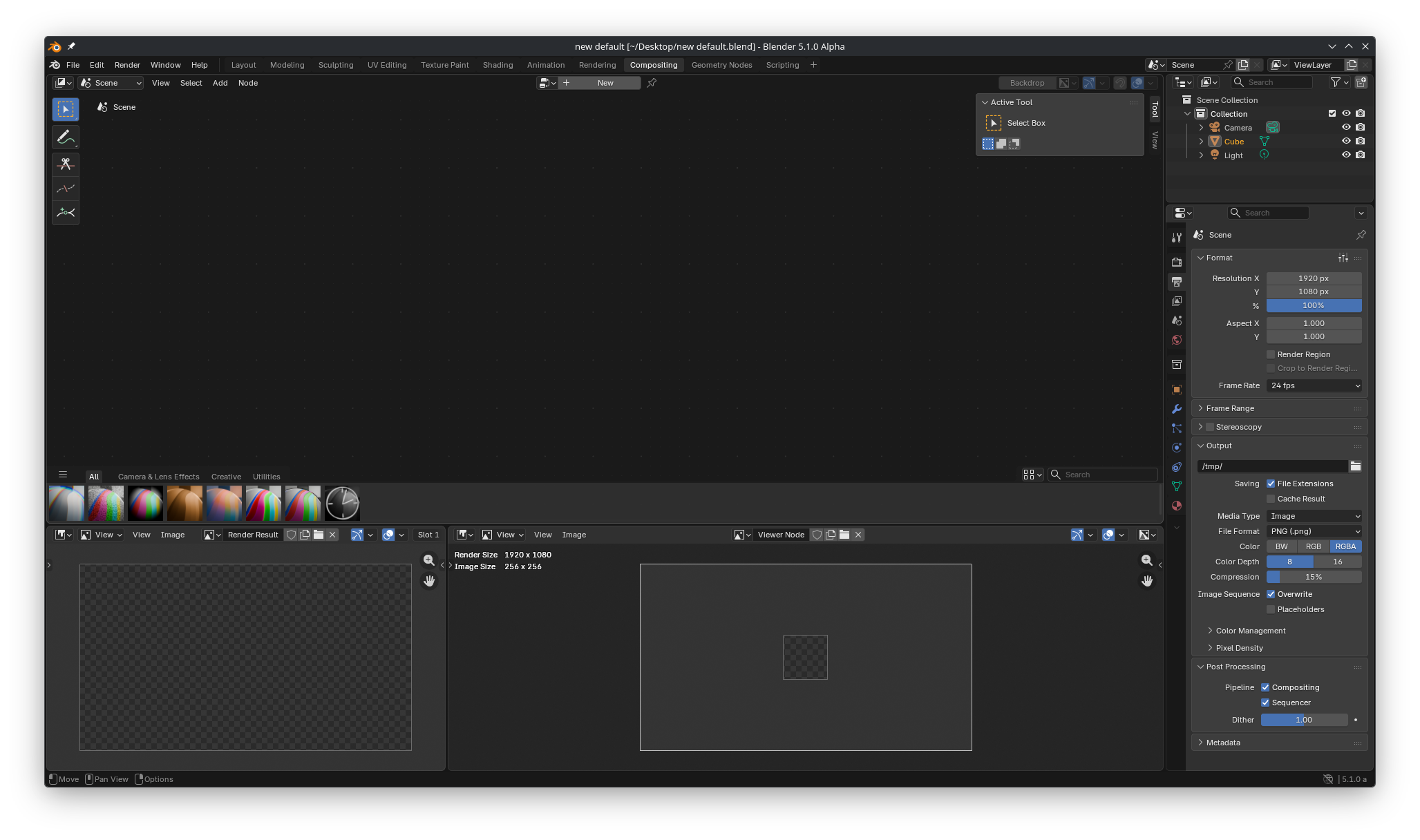Set Color Depth to 16
Viewport: 1420px width, 840px height.
pos(1338,562)
